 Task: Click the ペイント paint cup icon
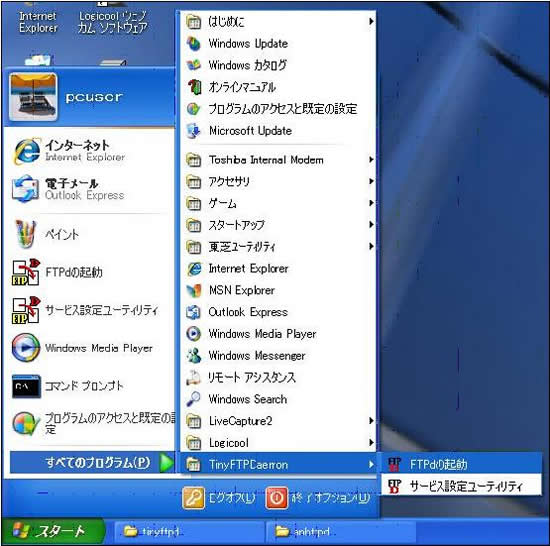[25, 234]
